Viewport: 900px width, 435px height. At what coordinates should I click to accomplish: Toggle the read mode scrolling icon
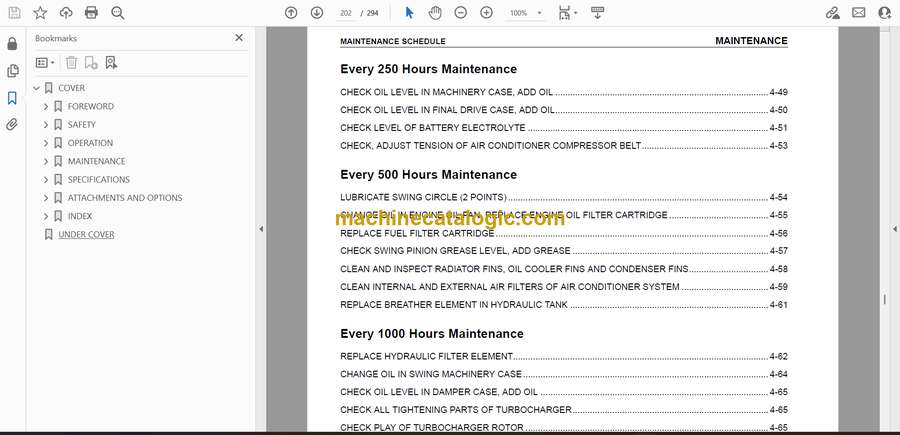[598, 13]
